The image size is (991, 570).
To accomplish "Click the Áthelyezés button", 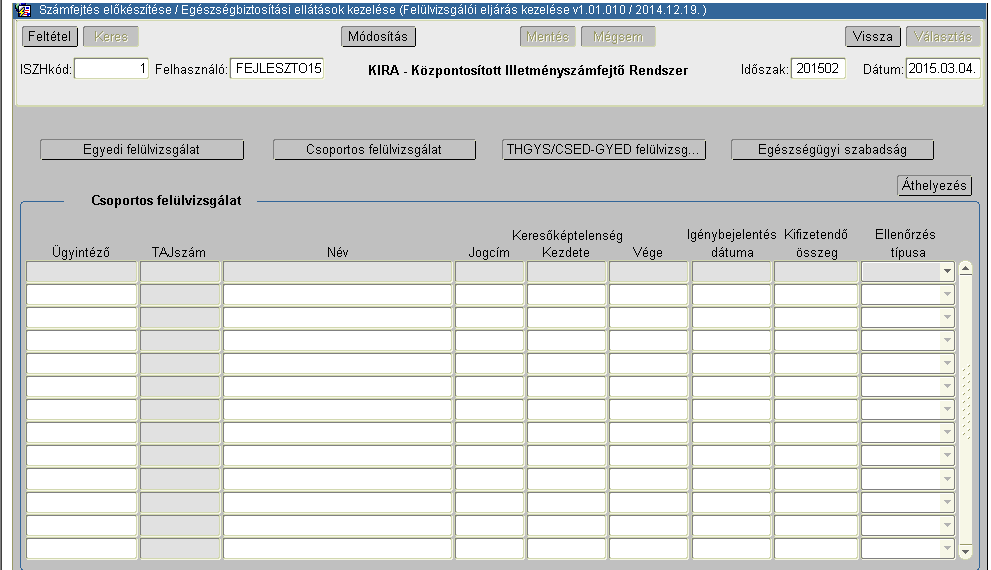I will tap(934, 185).
